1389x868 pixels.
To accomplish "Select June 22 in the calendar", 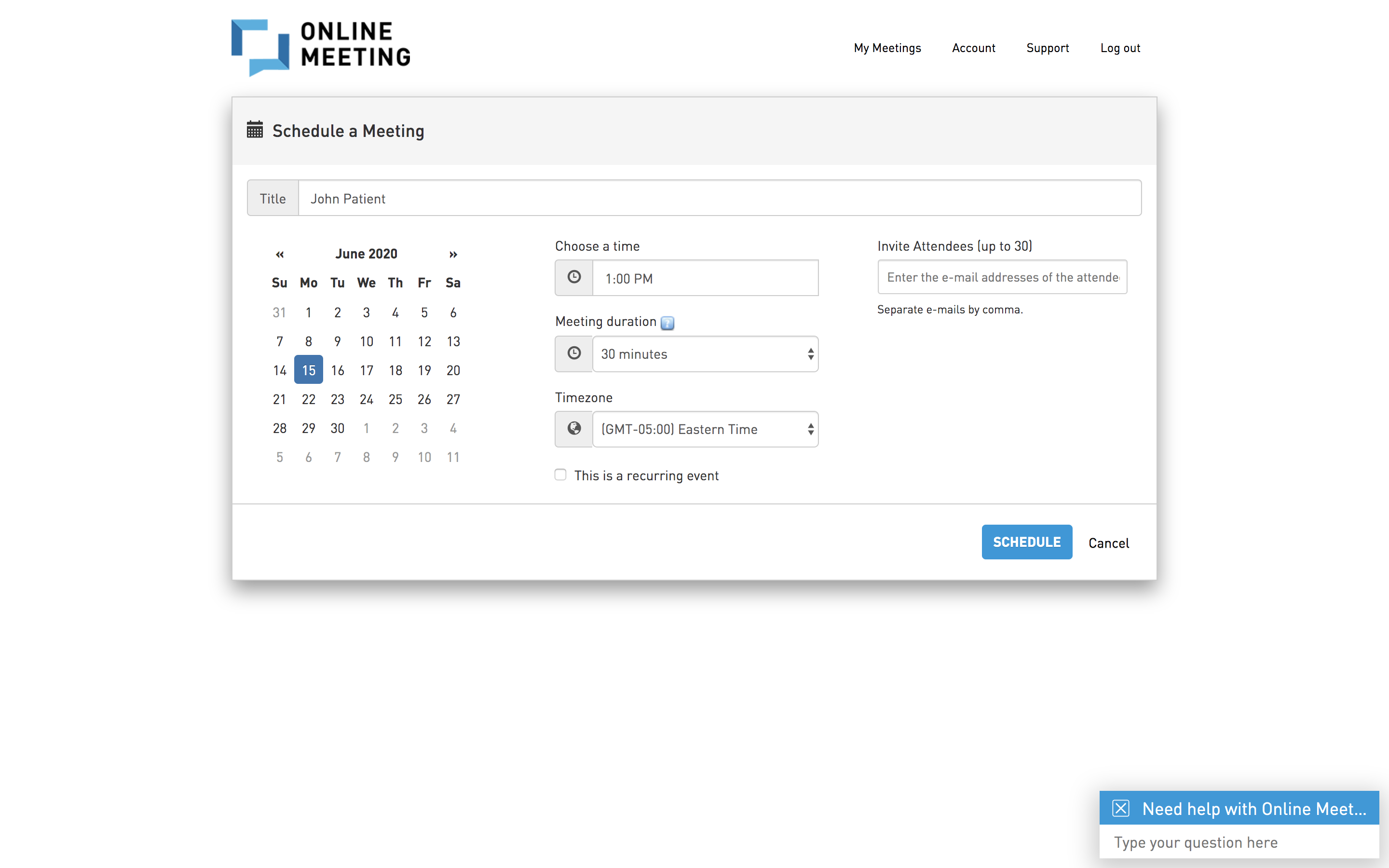I will coord(308,399).
